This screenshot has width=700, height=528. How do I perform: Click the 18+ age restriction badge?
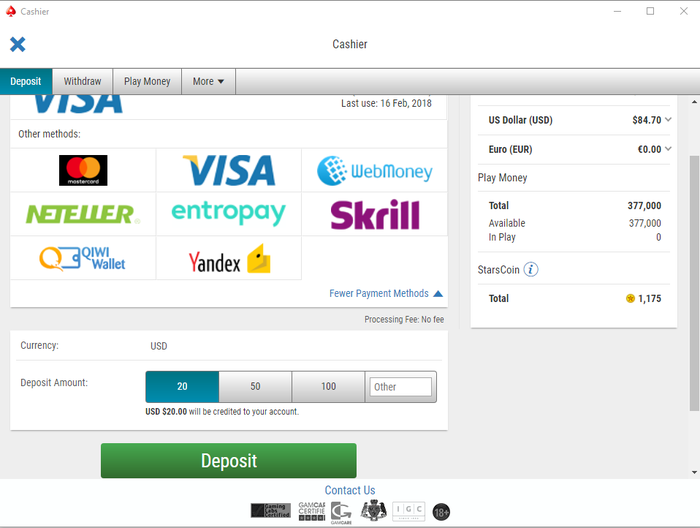(x=441, y=512)
